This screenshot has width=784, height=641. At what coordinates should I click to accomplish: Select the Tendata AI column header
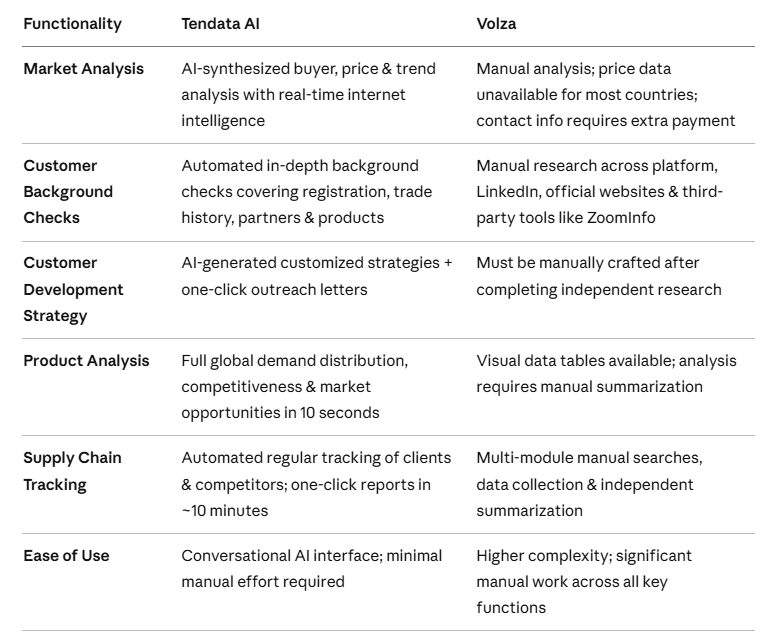click(220, 24)
